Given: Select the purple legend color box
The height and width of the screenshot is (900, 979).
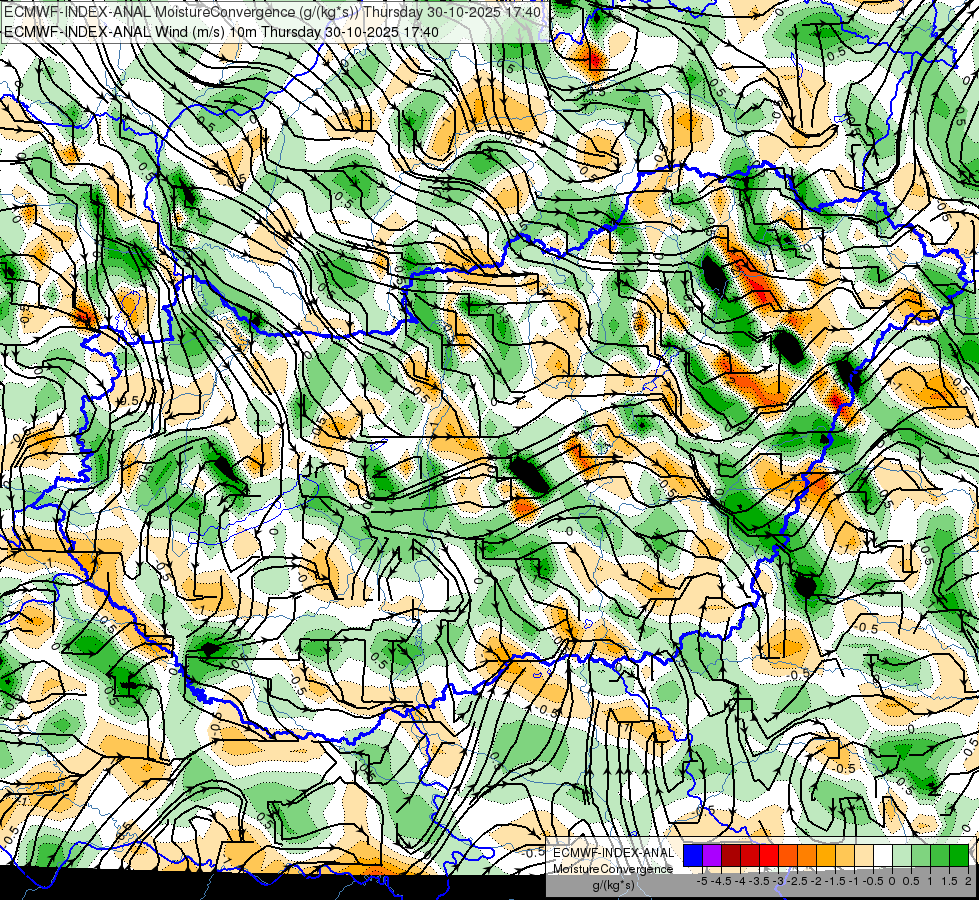Looking at the screenshot, I should click(x=712, y=855).
